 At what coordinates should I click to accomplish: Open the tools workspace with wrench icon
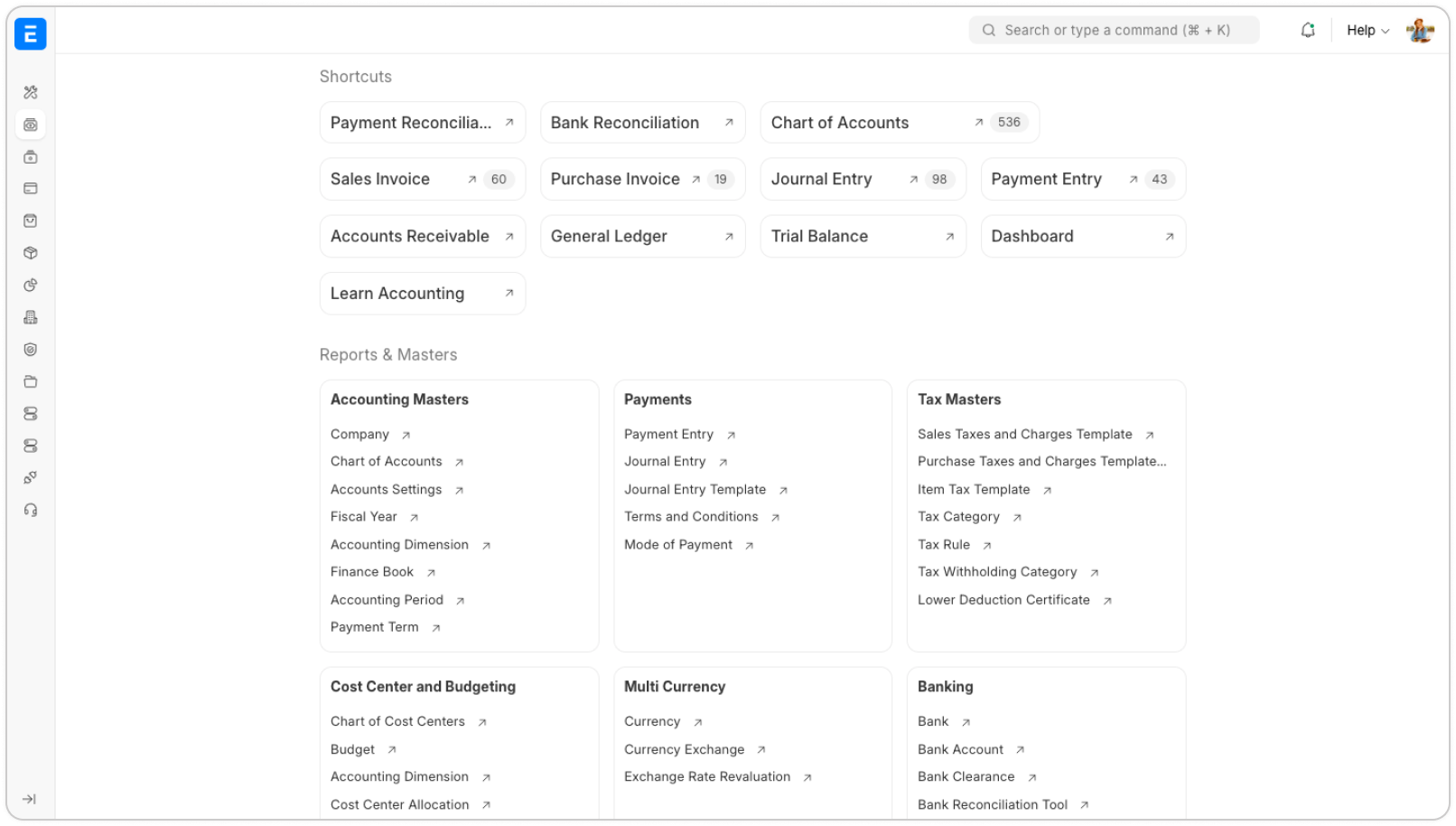[x=31, y=92]
